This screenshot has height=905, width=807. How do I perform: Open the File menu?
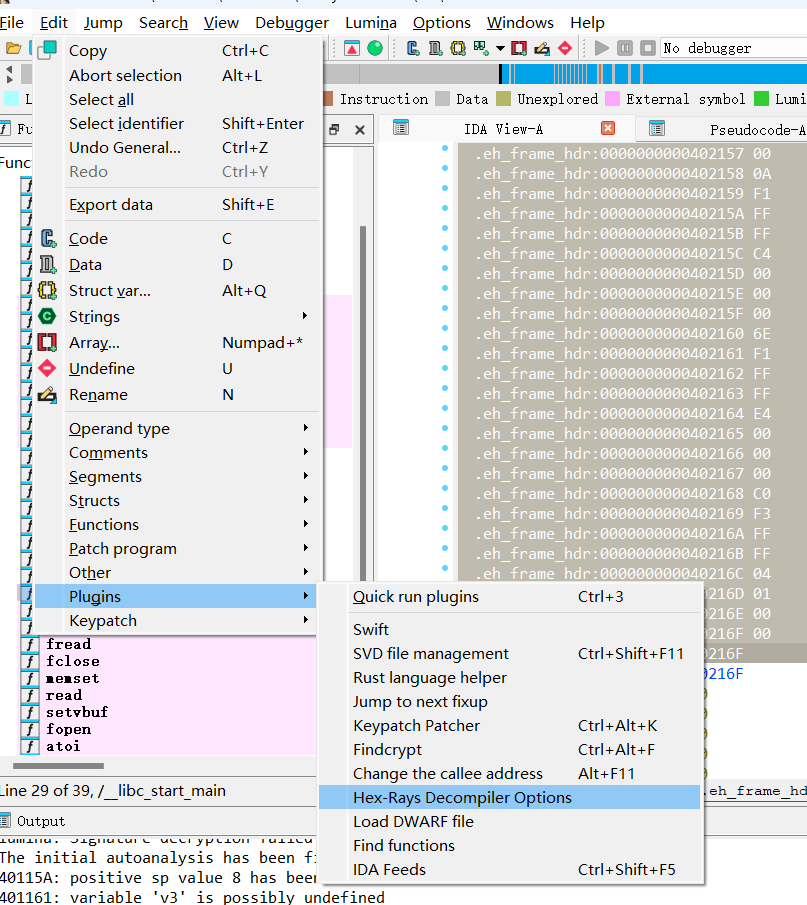(12, 23)
